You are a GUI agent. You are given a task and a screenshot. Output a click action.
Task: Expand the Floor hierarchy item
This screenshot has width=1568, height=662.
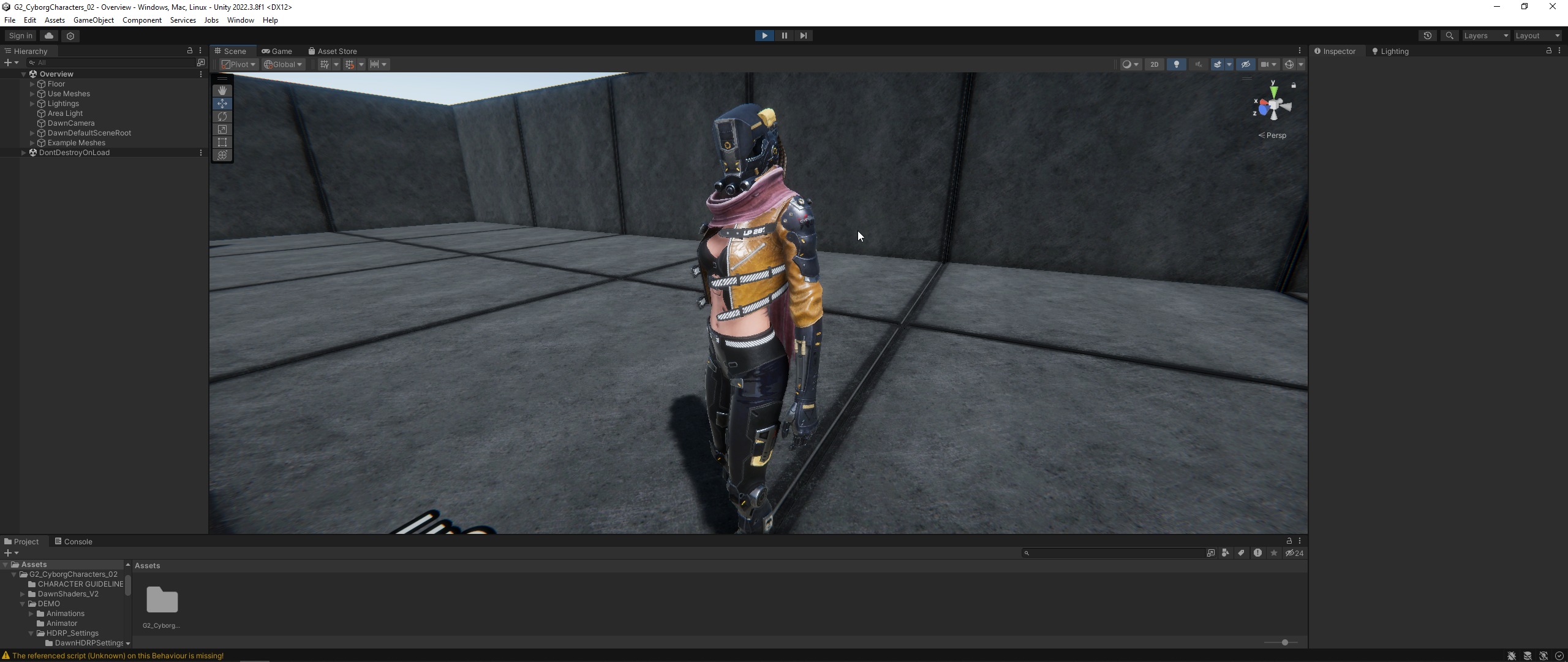click(x=32, y=84)
